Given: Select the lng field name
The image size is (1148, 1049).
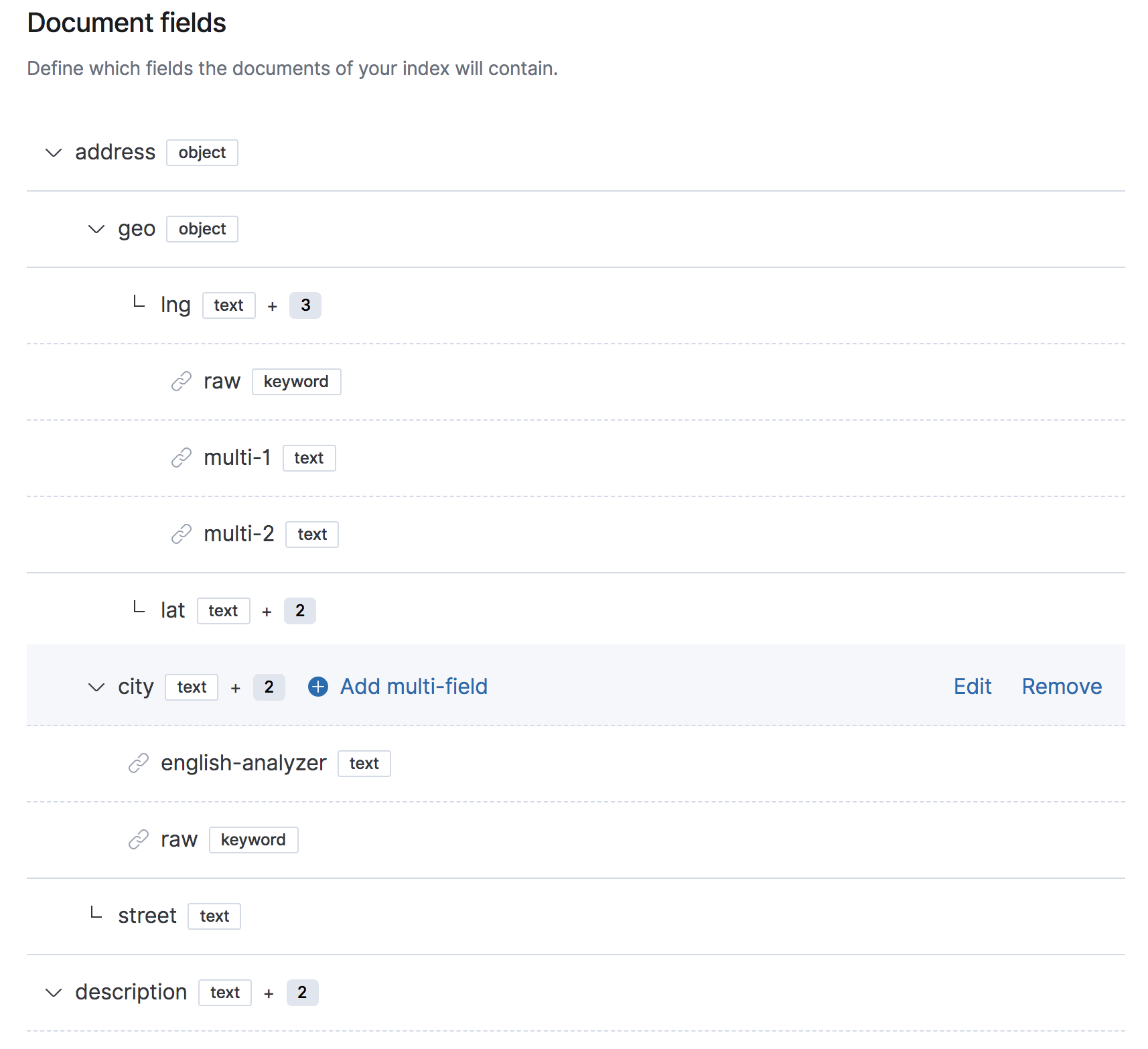Looking at the screenshot, I should (175, 305).
